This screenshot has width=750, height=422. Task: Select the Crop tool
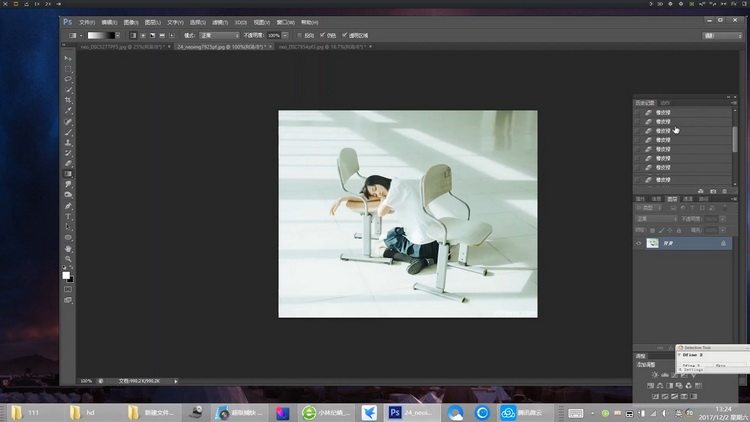(x=68, y=100)
